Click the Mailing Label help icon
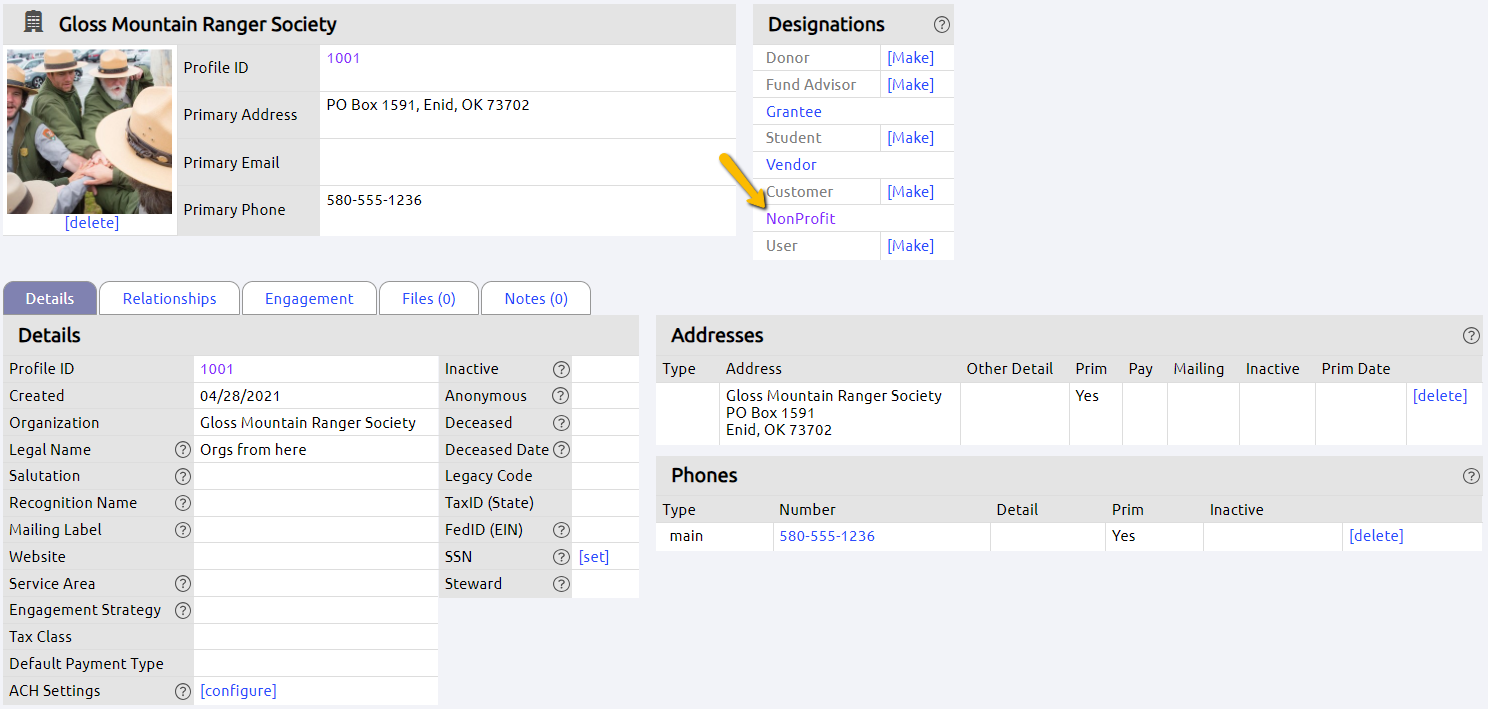Viewport: 1488px width, 709px height. (182, 529)
